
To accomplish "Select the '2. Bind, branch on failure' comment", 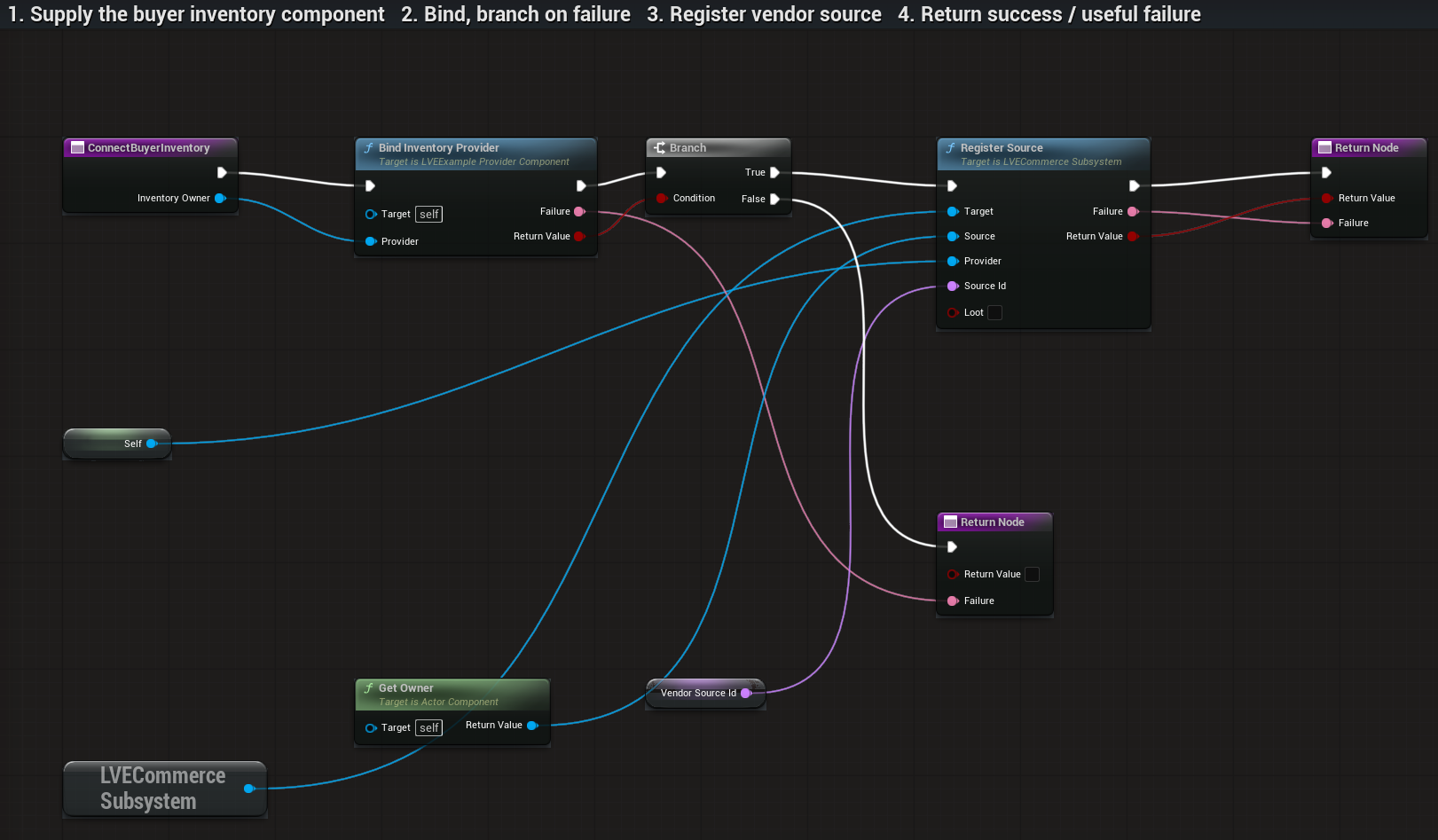I will point(515,14).
